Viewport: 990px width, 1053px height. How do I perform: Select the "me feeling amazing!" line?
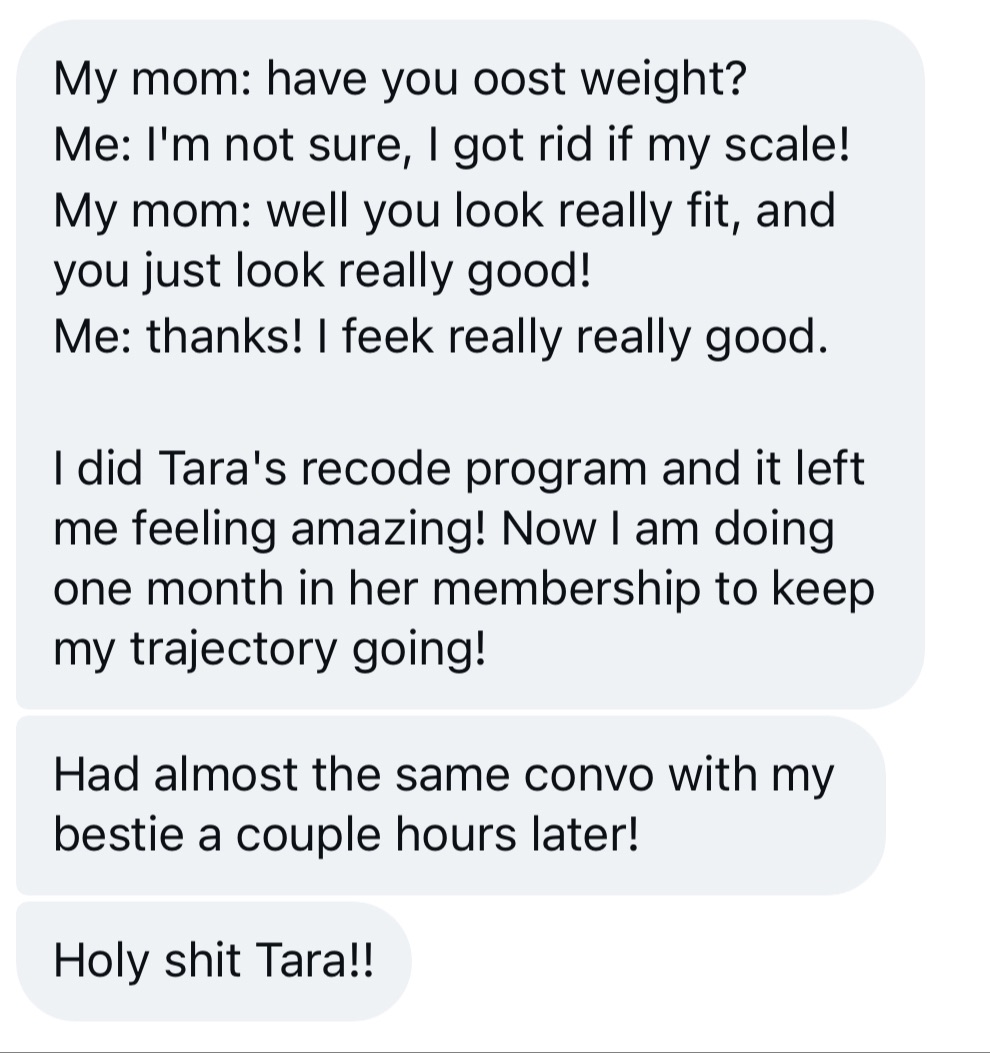444,529
